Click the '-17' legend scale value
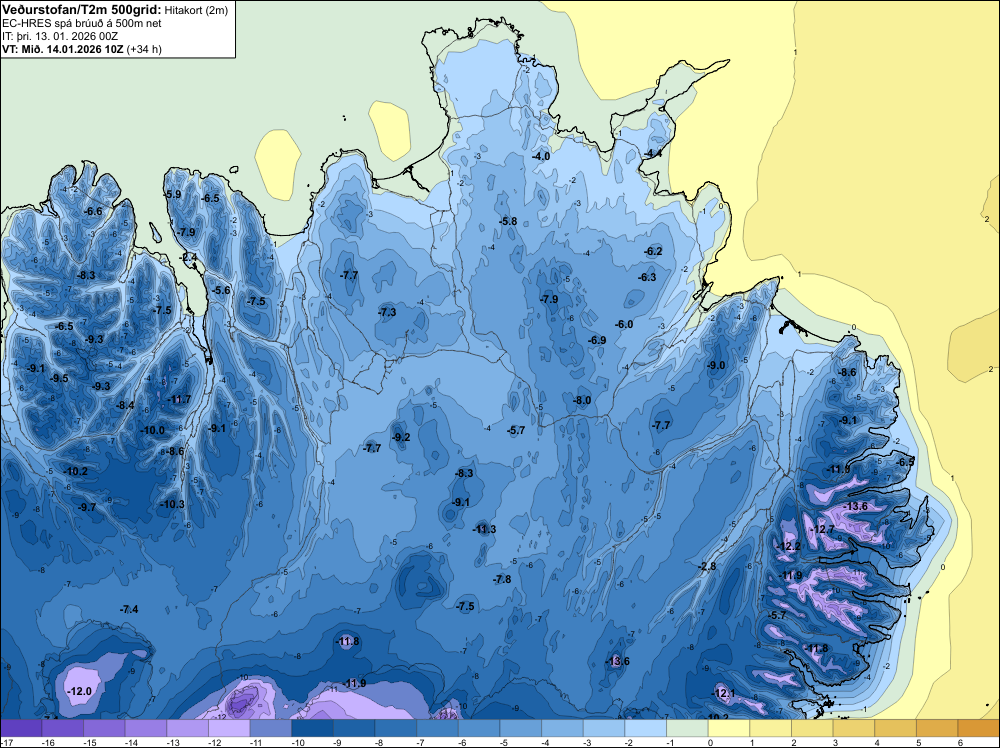 5,742
